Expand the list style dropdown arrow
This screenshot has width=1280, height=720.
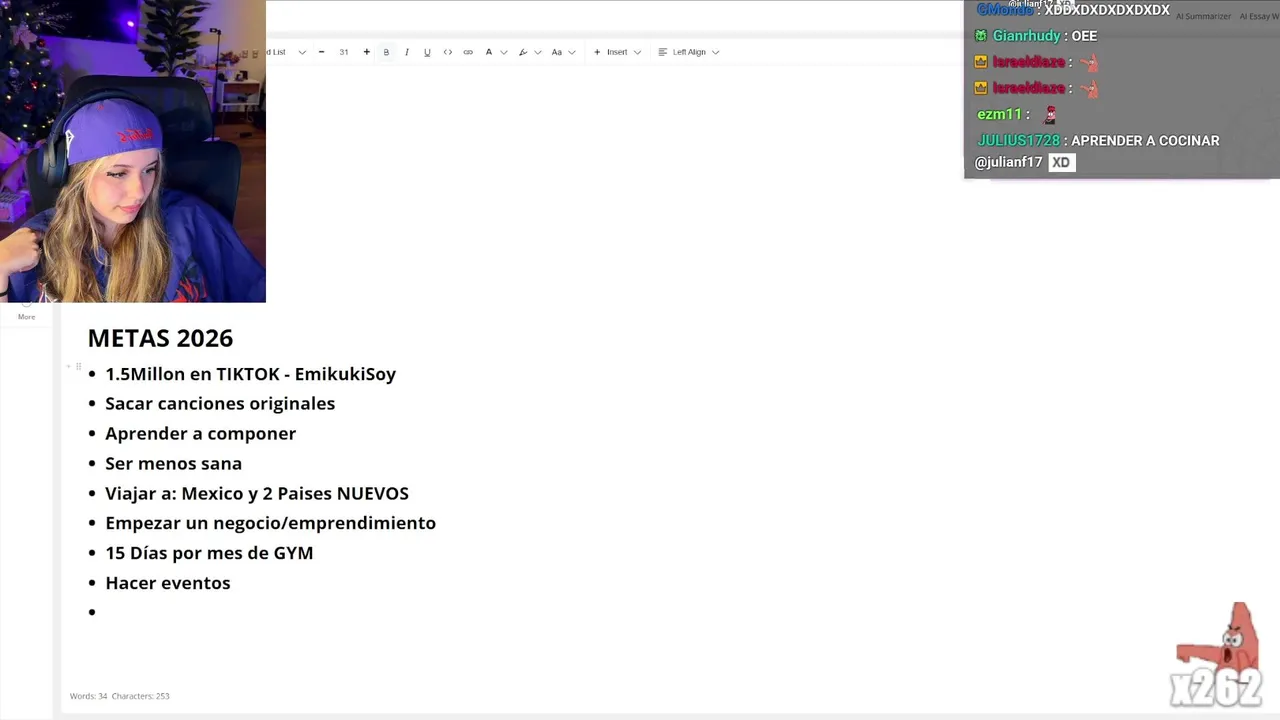tap(302, 52)
